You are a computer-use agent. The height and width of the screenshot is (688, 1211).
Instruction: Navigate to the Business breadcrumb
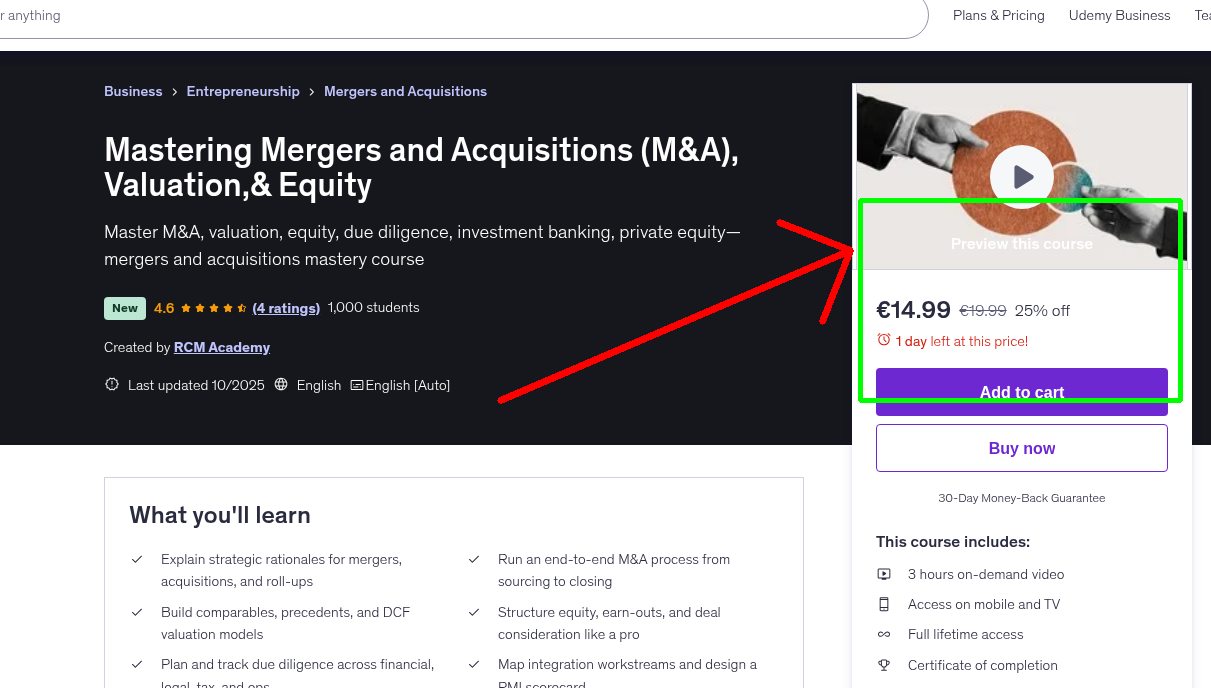pyautogui.click(x=133, y=91)
